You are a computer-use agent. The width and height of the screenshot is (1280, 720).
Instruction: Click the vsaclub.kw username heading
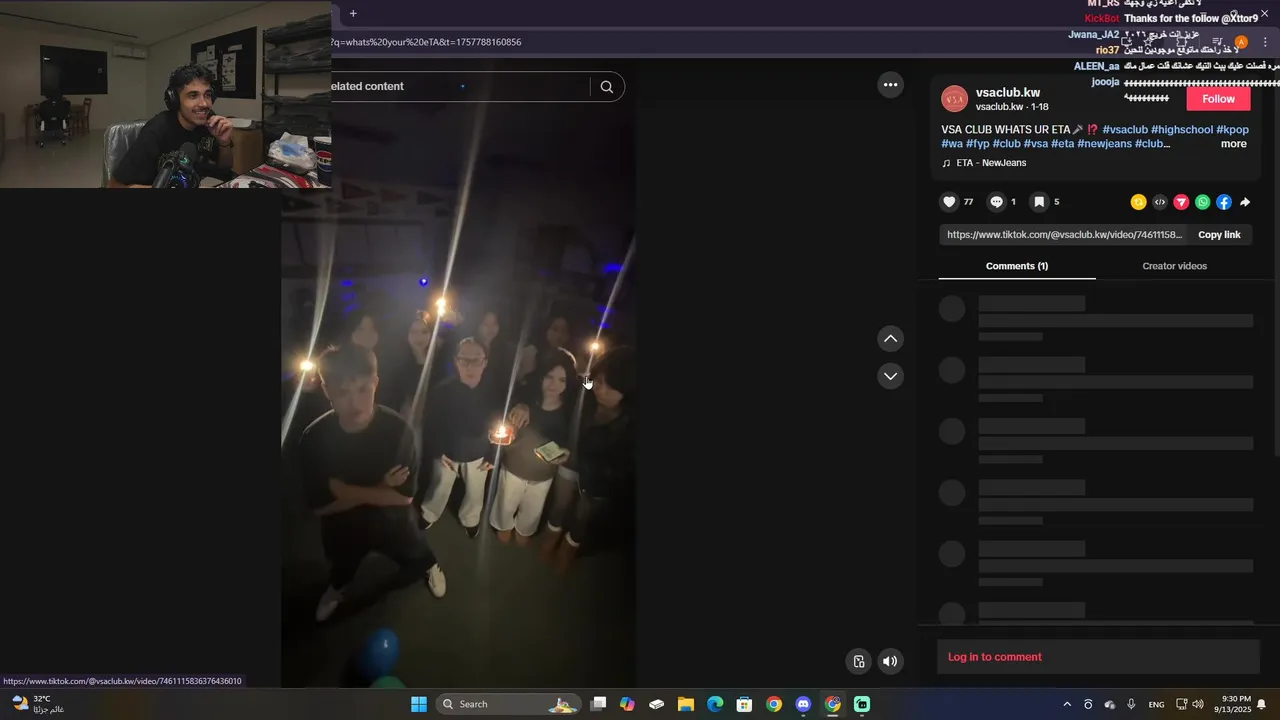(1008, 93)
